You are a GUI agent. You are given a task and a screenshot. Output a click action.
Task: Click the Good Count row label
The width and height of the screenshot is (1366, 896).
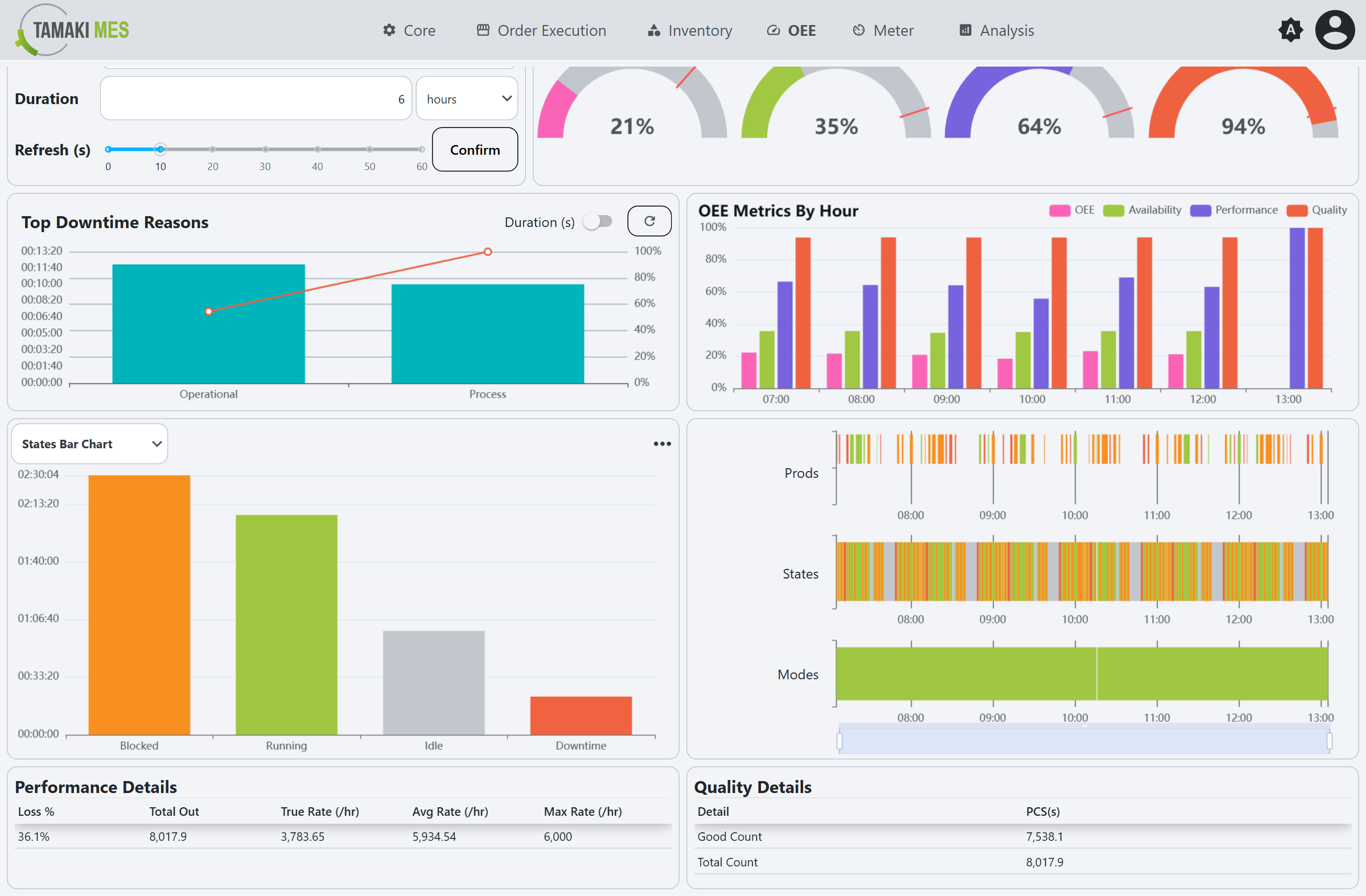(x=730, y=836)
